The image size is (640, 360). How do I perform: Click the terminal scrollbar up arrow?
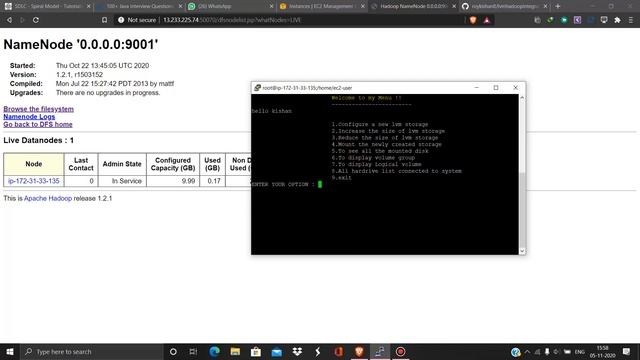[522, 98]
